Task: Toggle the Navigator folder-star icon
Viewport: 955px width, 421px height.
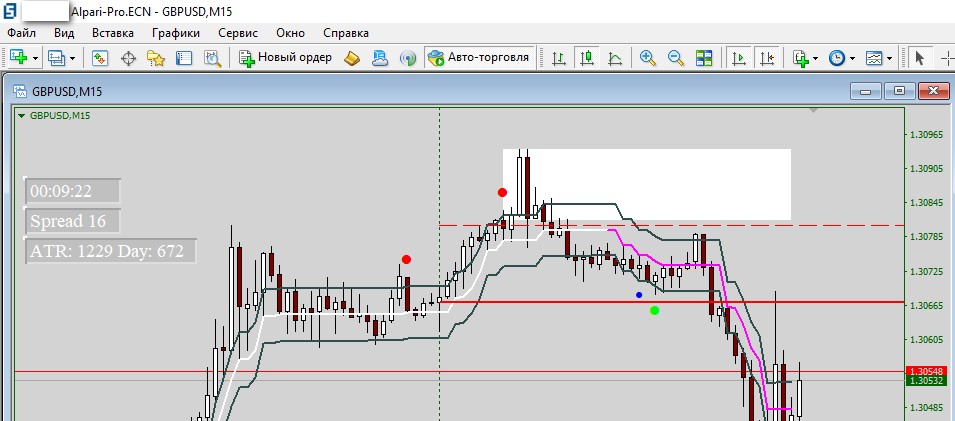Action: (x=156, y=58)
